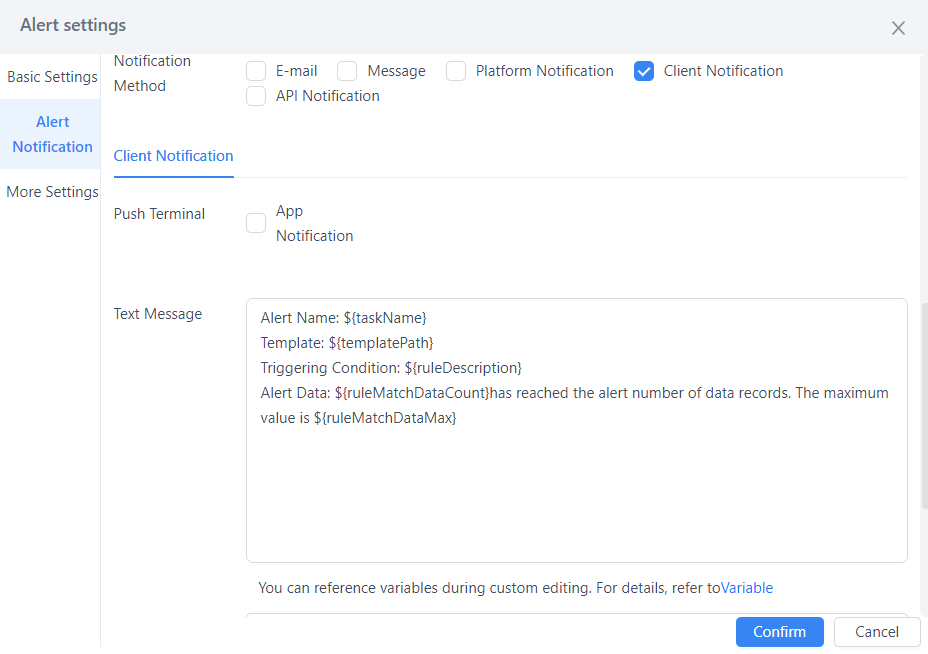Open the More Settings tab

[52, 191]
